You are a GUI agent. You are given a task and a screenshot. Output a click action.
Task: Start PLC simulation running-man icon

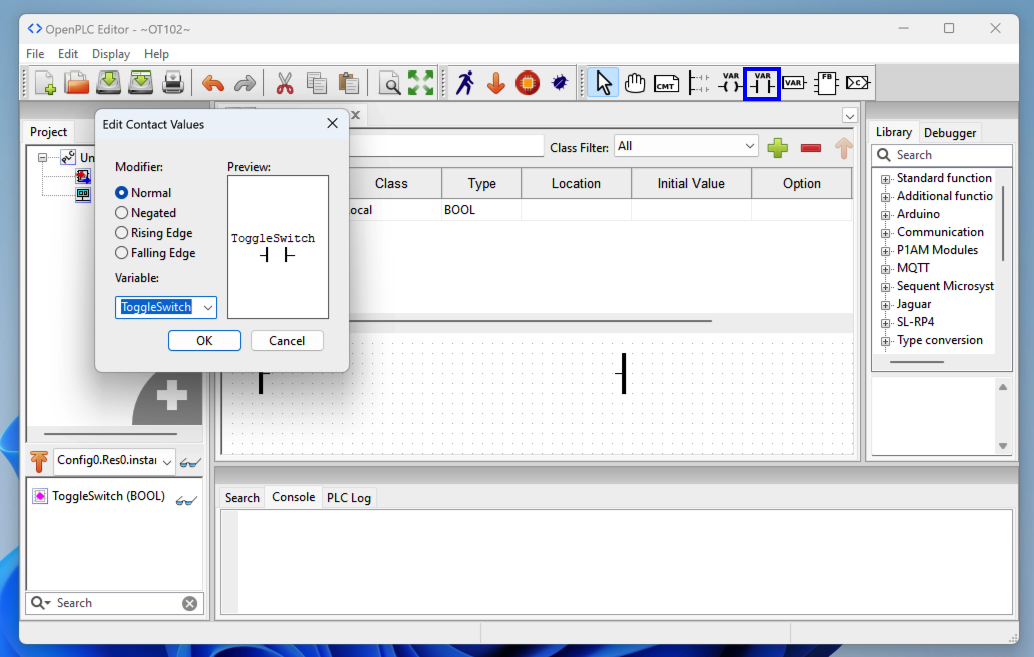coord(465,83)
